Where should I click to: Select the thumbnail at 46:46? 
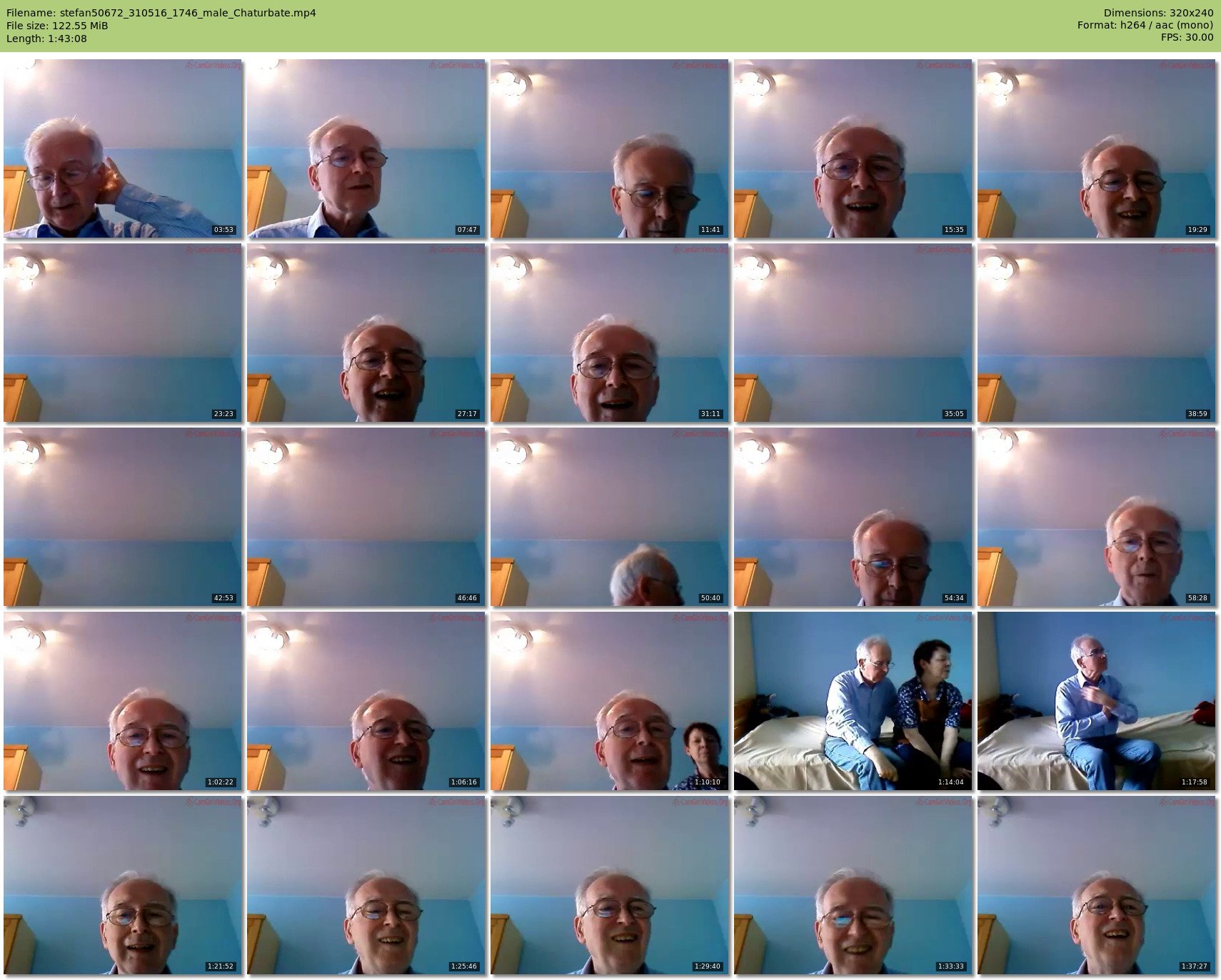(366, 517)
